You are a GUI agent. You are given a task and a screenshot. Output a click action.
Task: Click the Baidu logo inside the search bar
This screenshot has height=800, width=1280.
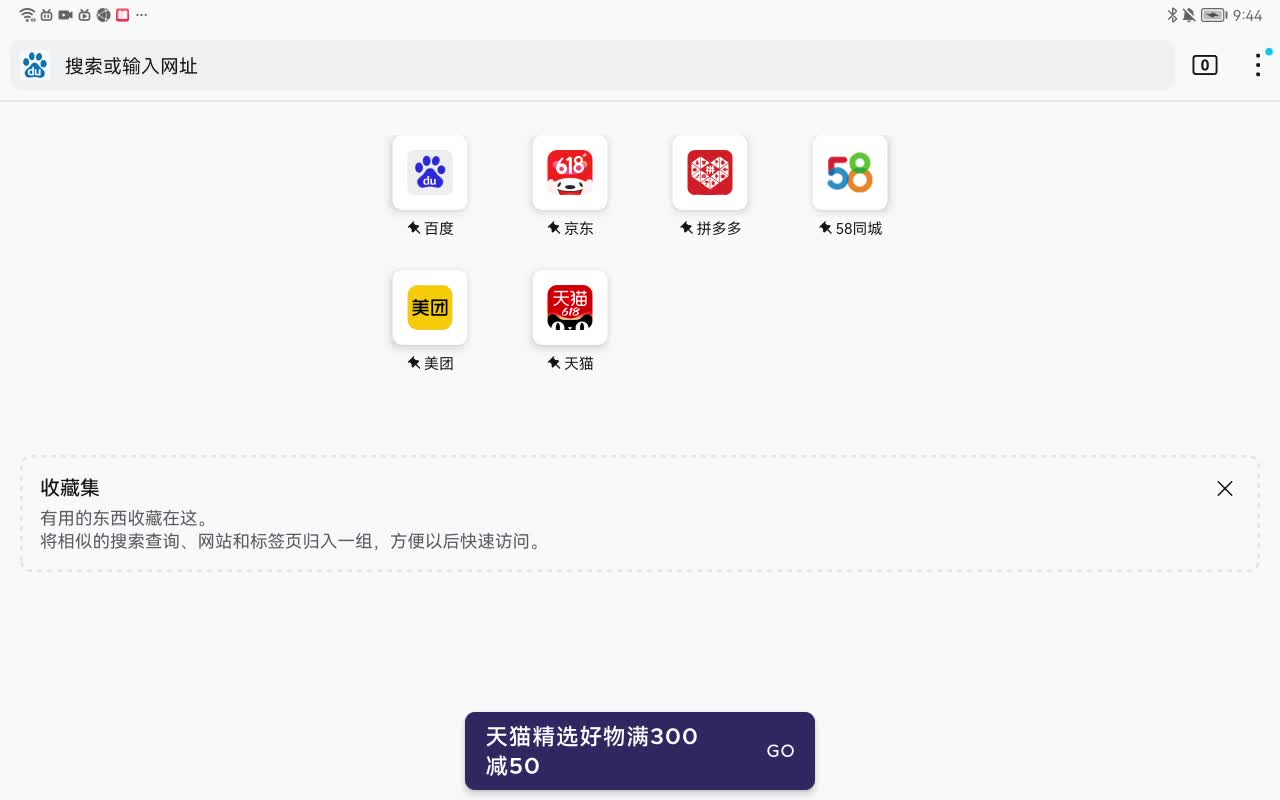(x=35, y=65)
